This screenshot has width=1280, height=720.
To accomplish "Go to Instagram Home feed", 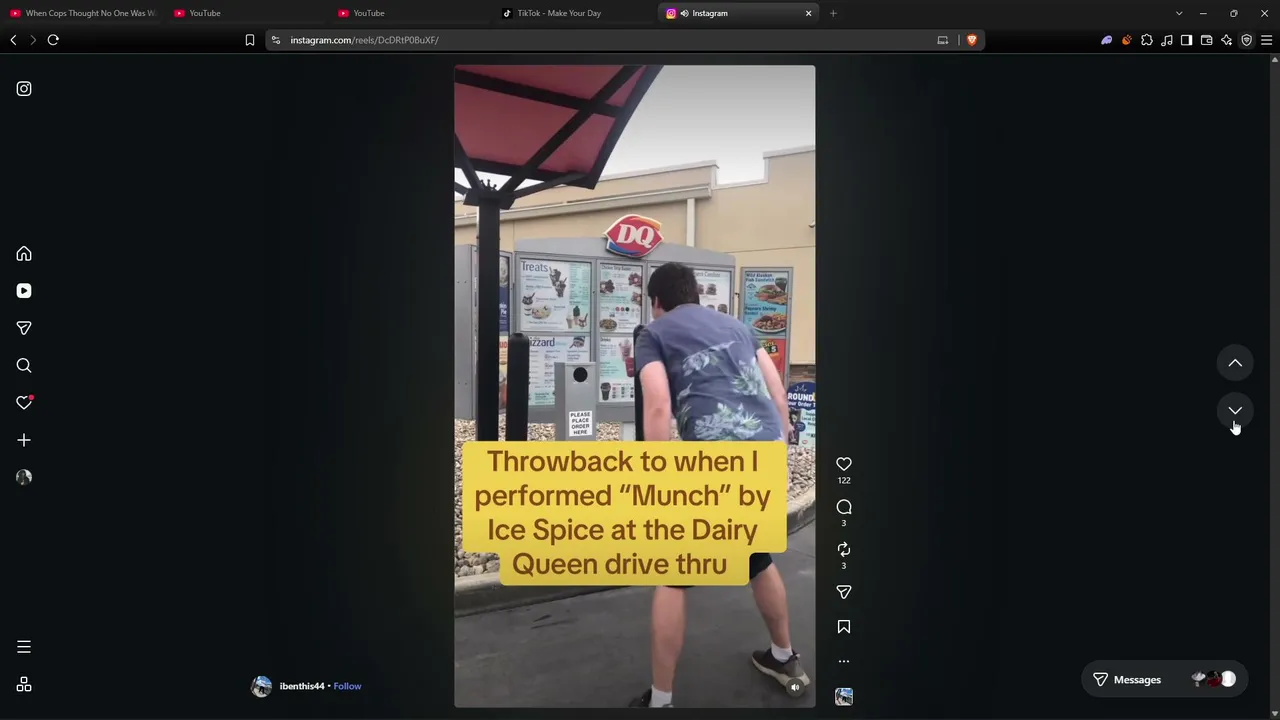I will [24, 254].
